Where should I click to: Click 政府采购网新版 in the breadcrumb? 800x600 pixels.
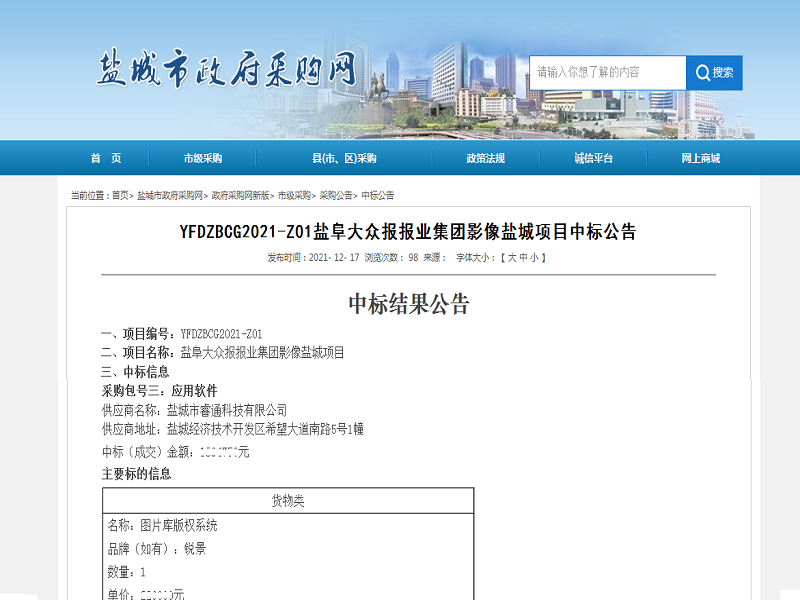click(242, 196)
